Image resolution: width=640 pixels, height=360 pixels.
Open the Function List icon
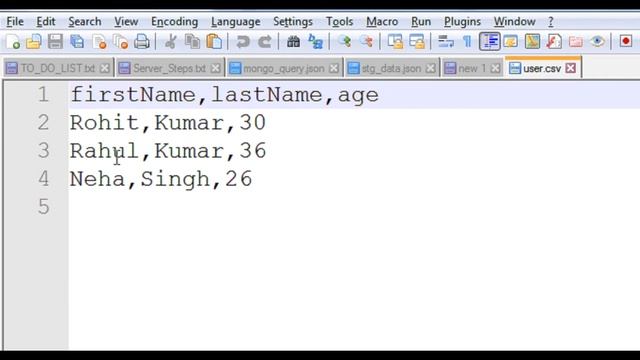(554, 42)
